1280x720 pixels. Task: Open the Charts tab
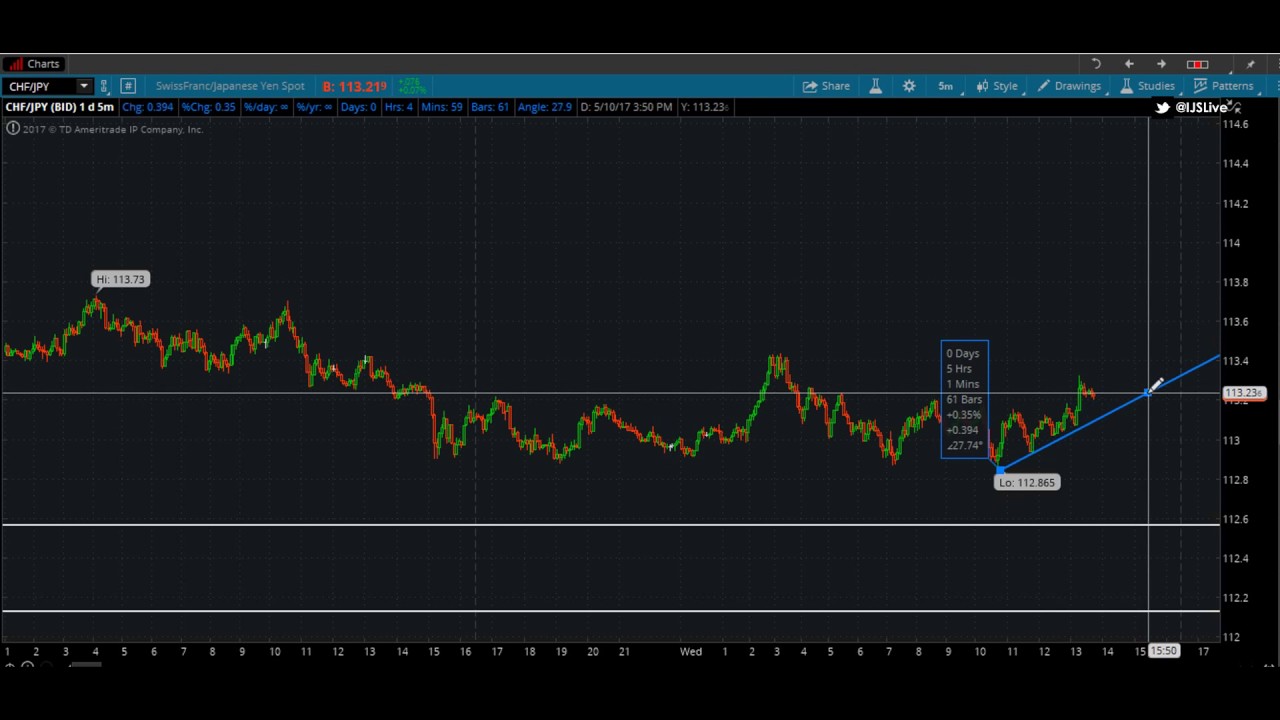[35, 64]
